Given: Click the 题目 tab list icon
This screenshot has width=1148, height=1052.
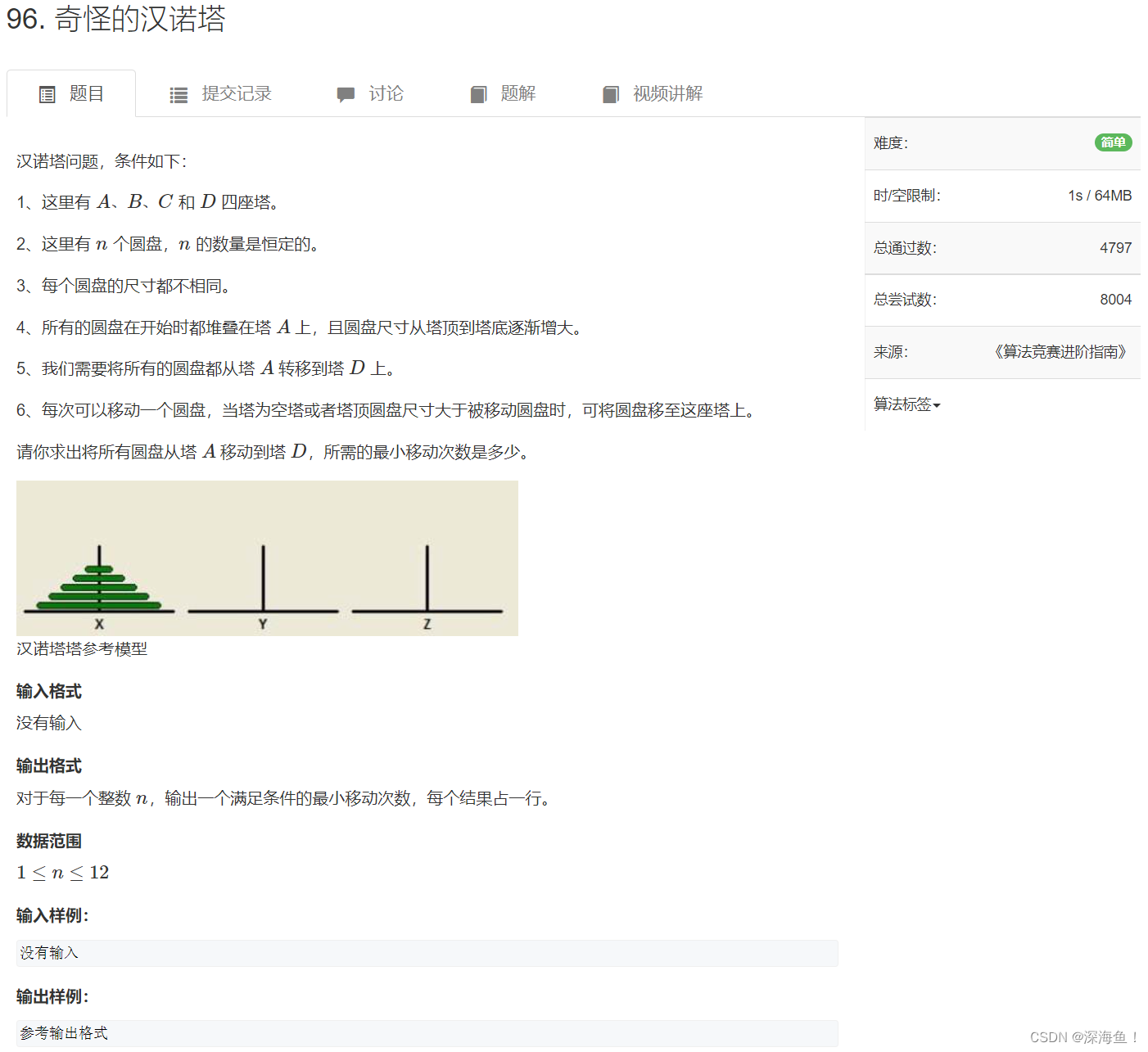Looking at the screenshot, I should (47, 95).
